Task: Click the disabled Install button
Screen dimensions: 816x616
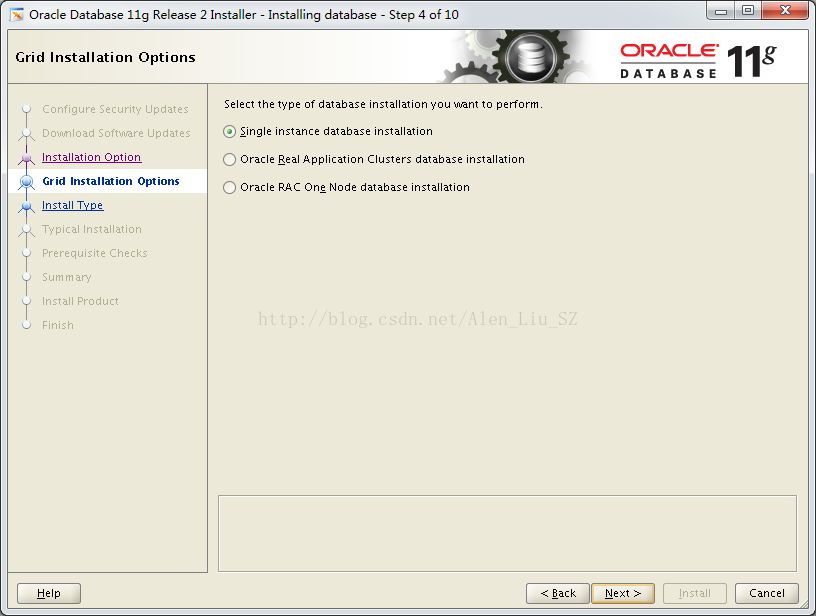Action: coord(695,593)
